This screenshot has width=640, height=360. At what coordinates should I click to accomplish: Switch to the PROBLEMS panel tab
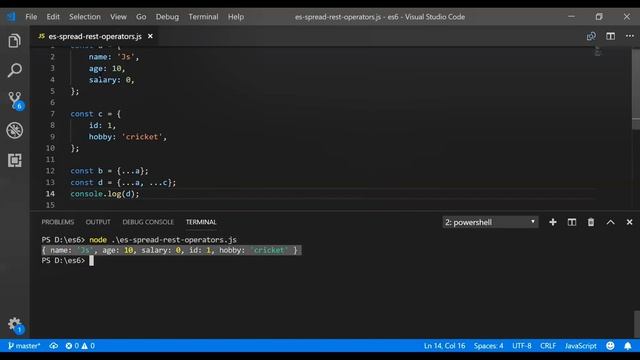pyautogui.click(x=58, y=222)
